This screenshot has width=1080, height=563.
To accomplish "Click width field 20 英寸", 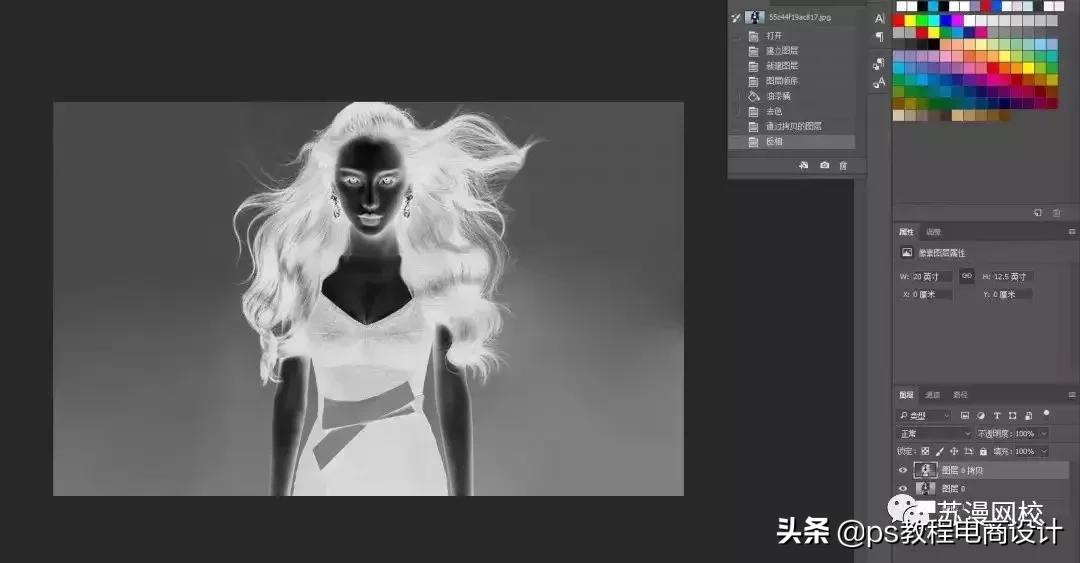I will click(x=932, y=276).
